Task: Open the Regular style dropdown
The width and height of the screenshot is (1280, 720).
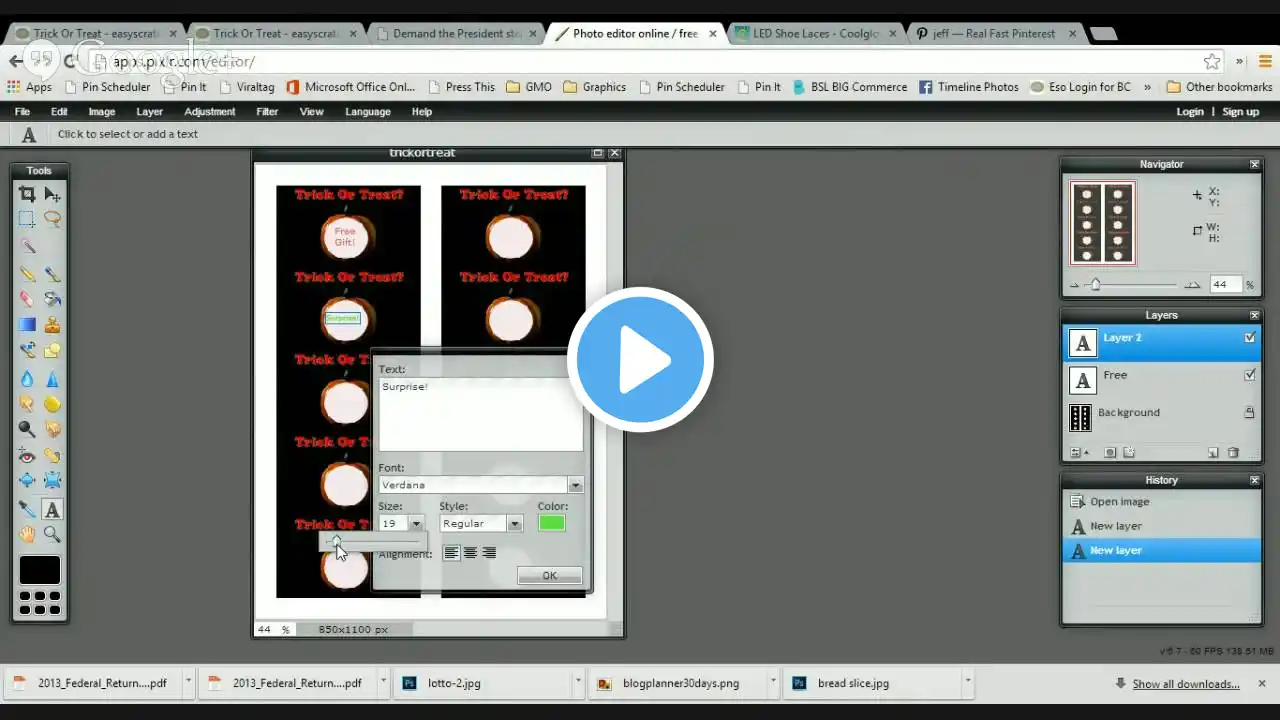Action: (x=514, y=524)
